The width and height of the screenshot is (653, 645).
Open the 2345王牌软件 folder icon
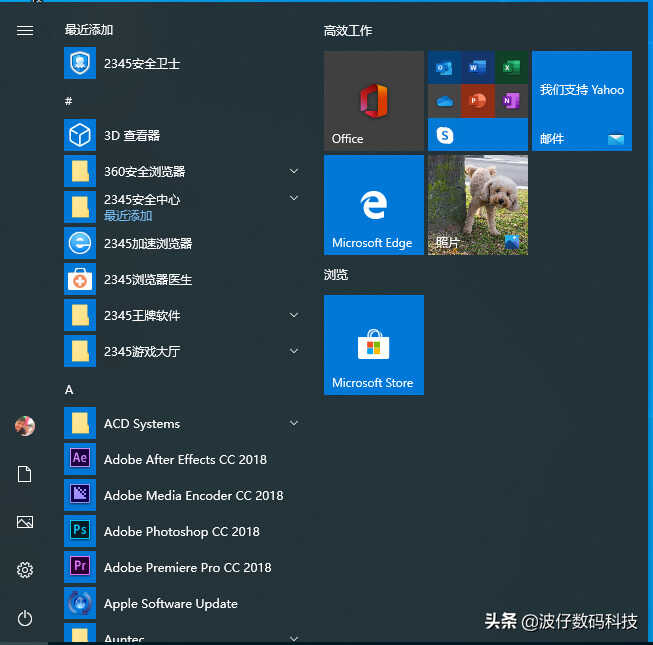[80, 315]
